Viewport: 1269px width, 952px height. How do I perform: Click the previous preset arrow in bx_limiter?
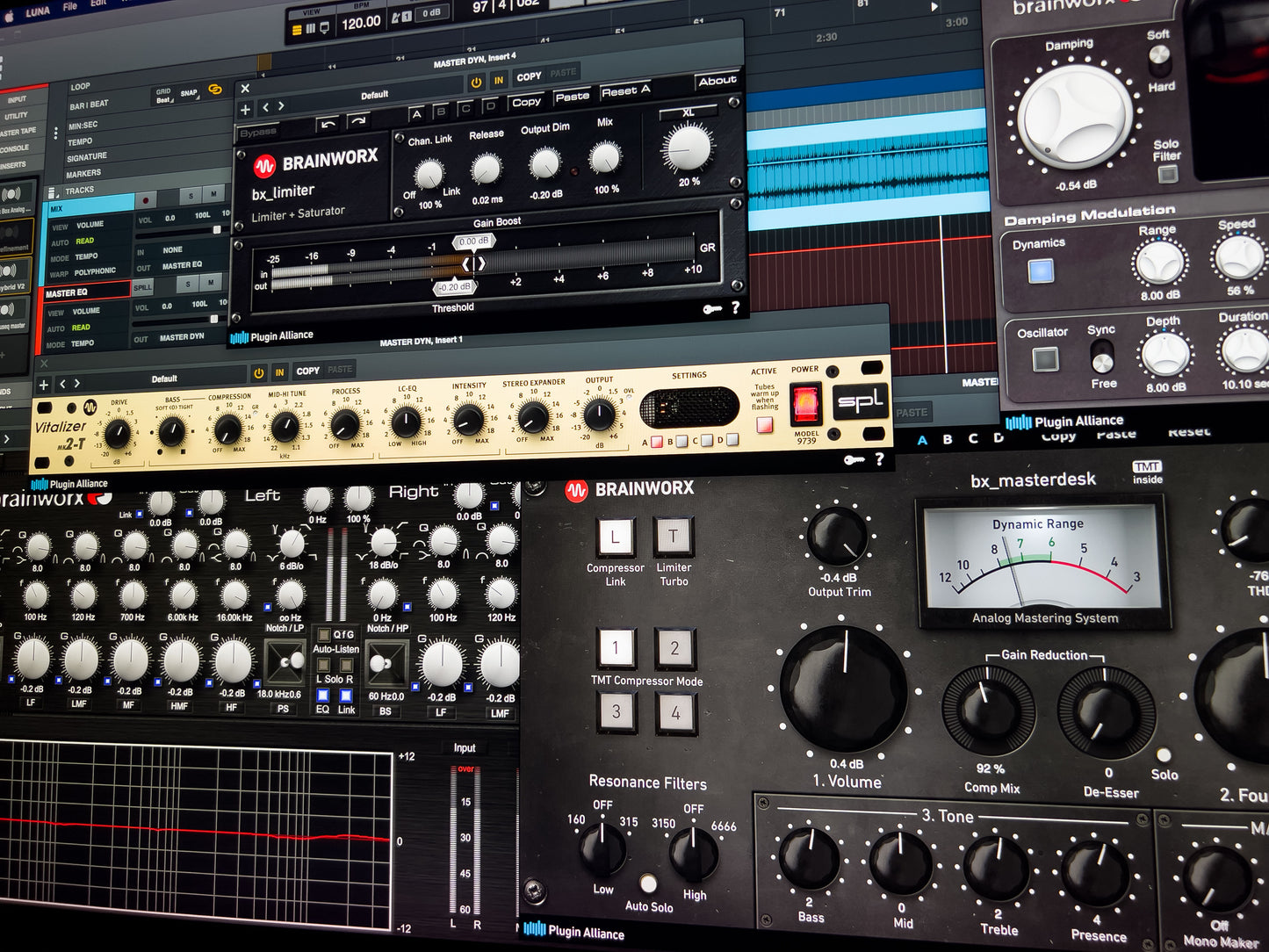(x=266, y=108)
